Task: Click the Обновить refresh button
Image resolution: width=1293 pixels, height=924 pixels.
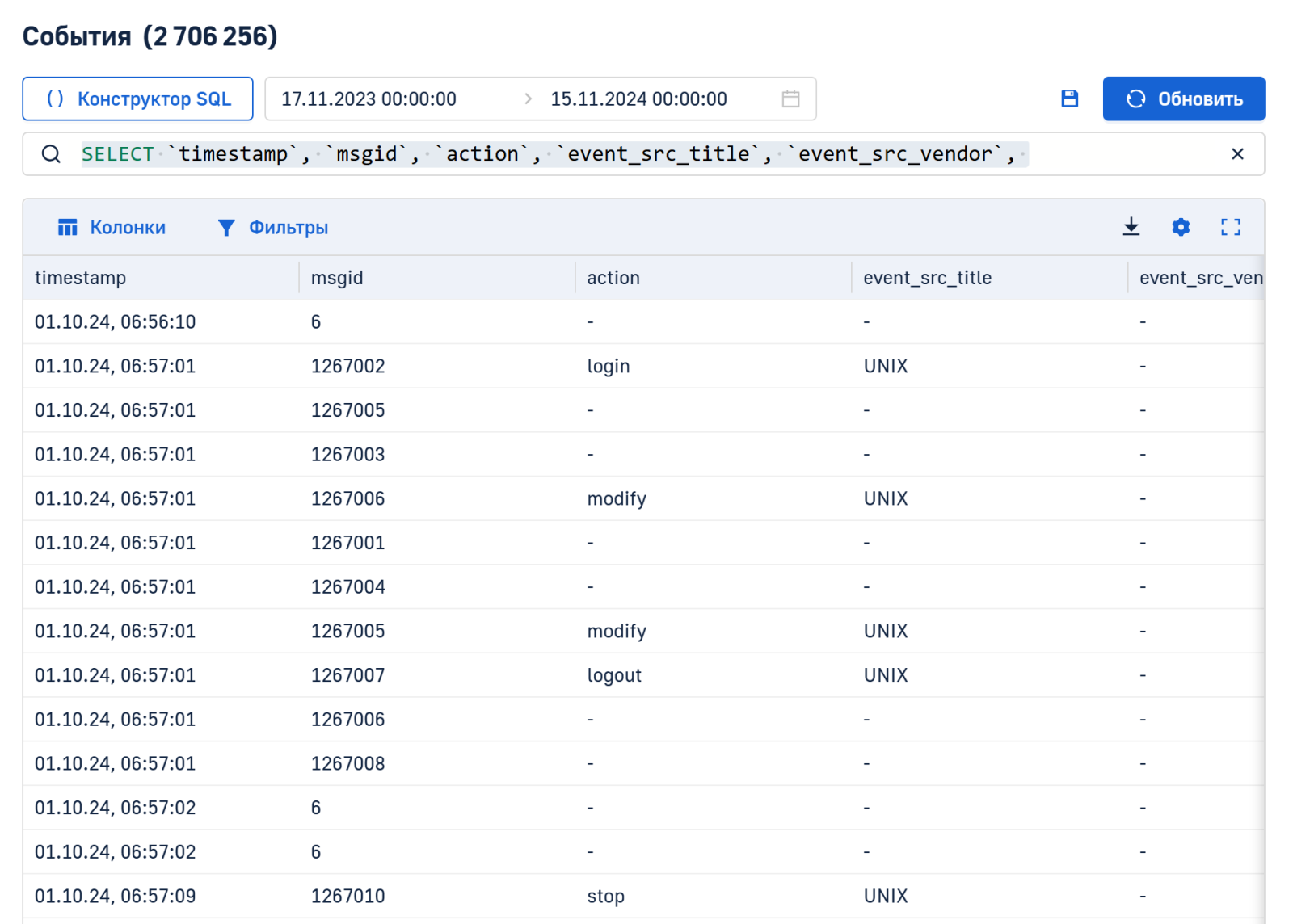Action: [1183, 99]
